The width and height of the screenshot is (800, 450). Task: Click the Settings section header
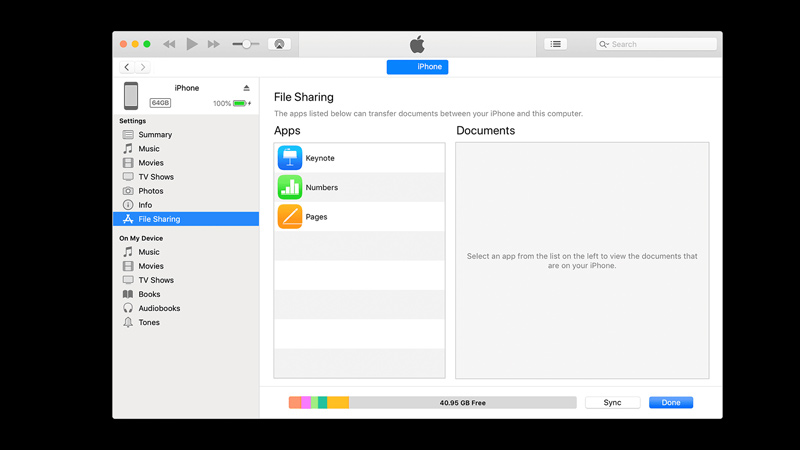point(133,121)
